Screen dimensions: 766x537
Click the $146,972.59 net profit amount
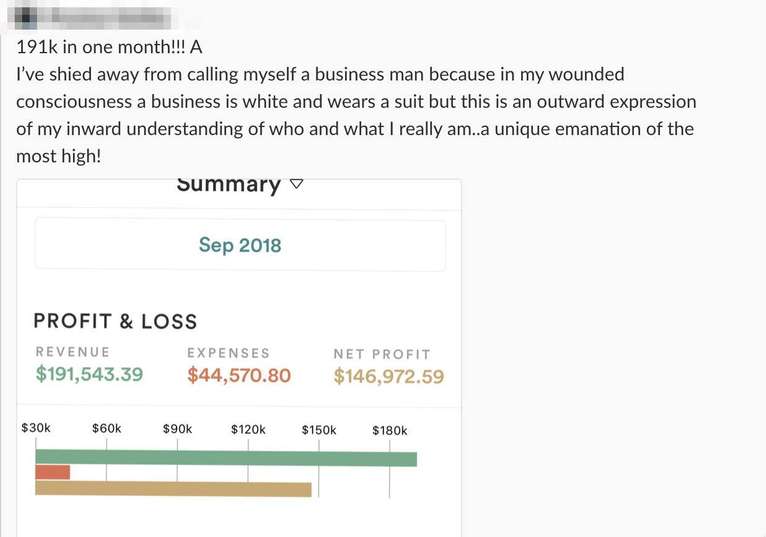[x=389, y=377]
